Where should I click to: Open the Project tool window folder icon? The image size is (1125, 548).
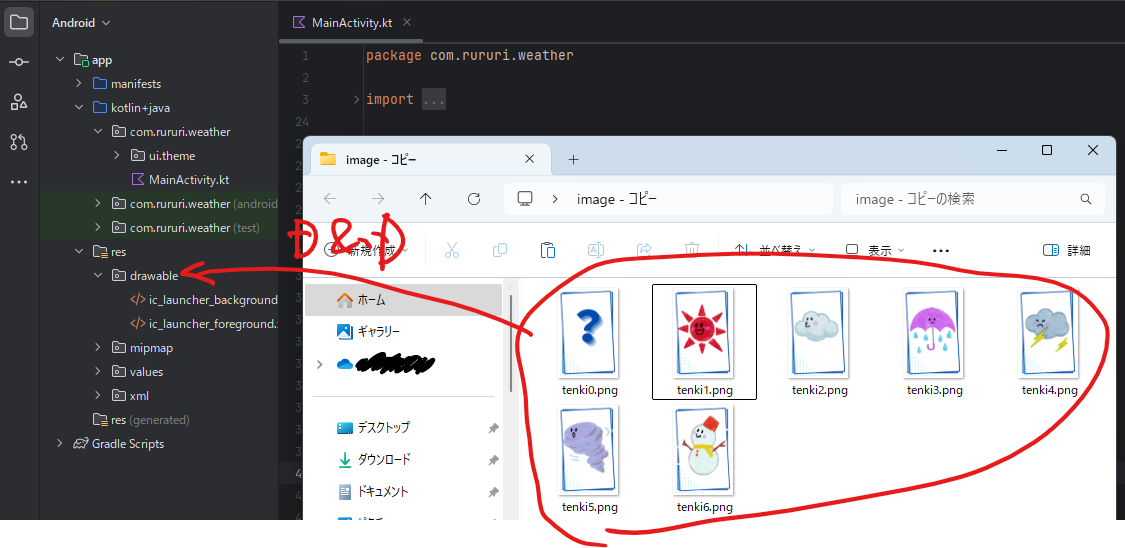coord(19,22)
